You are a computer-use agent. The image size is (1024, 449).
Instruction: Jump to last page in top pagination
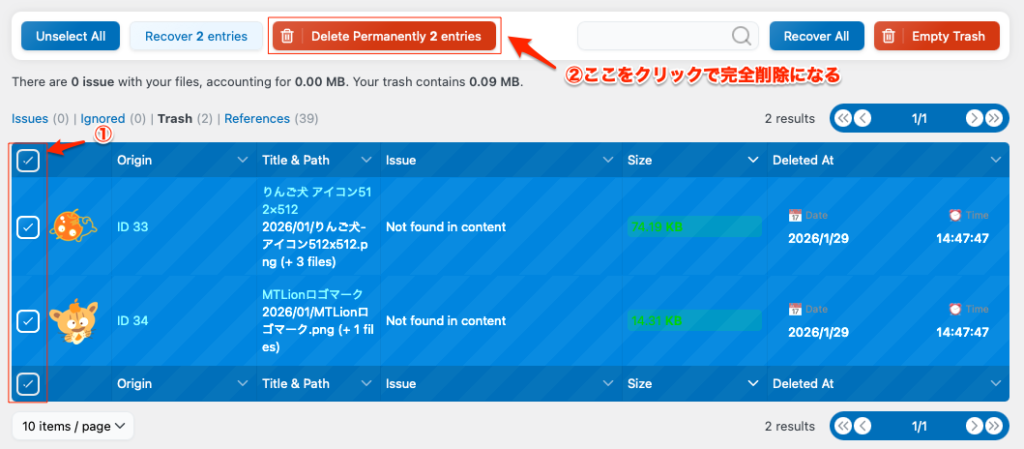(993, 118)
